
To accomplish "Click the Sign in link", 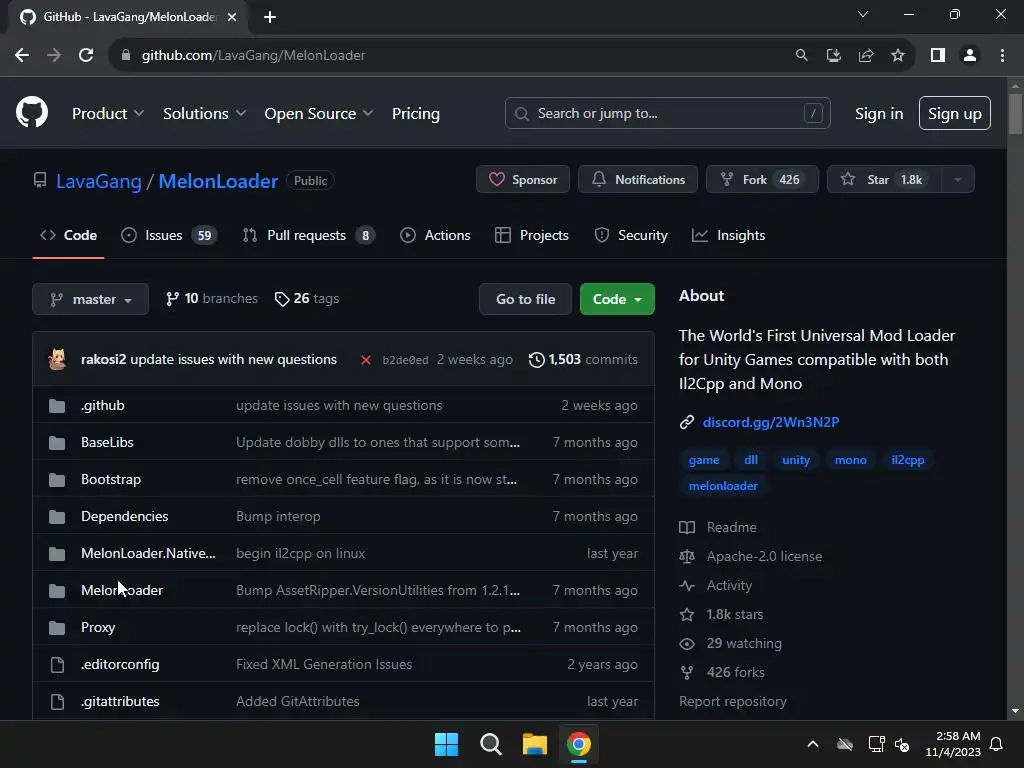I will pyautogui.click(x=879, y=114).
